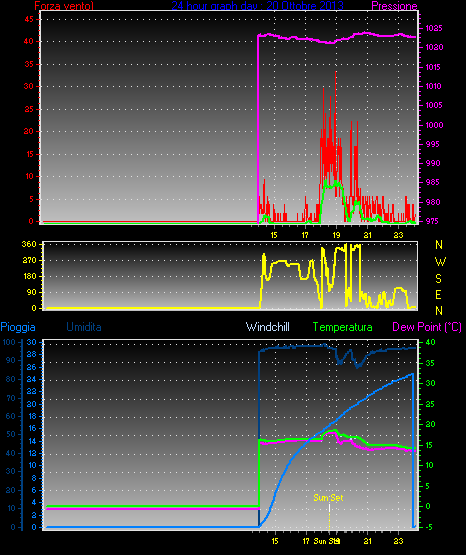Click the 1025 value on the pressure axis
Image resolution: width=466 pixels, height=555 pixels.
433,28
